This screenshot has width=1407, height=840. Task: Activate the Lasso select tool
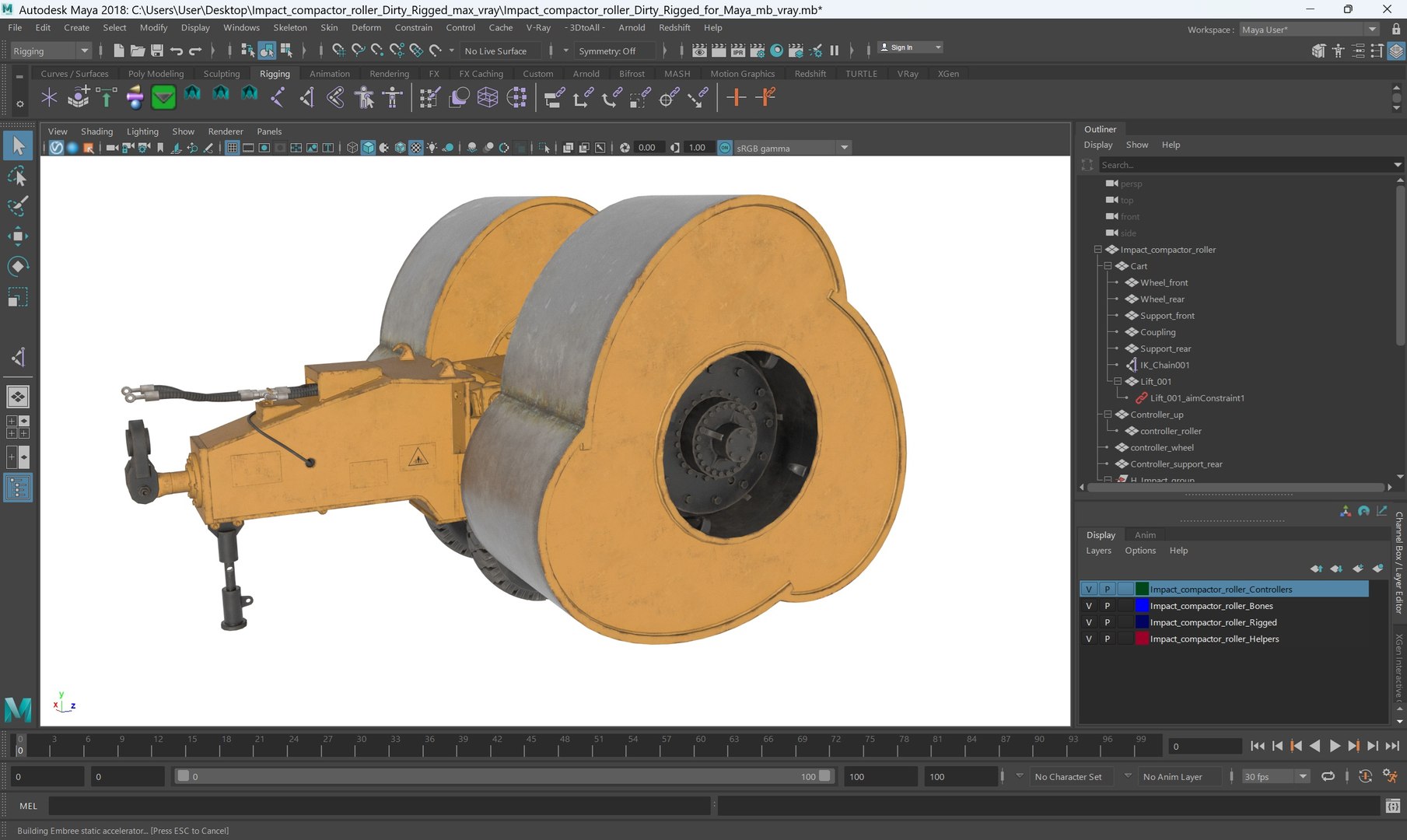(x=18, y=177)
